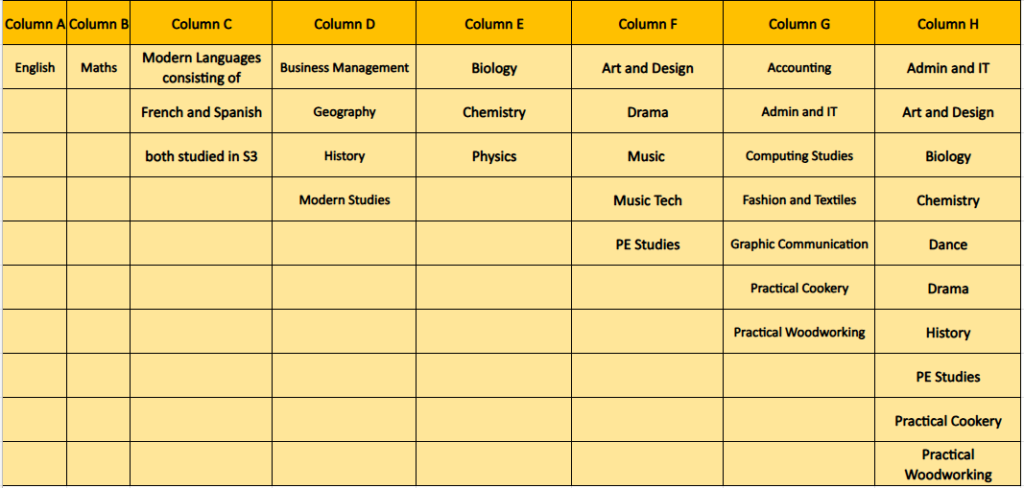Click Practical Woodworking in Column G
Screen dimensions: 1024x488
click(x=799, y=332)
